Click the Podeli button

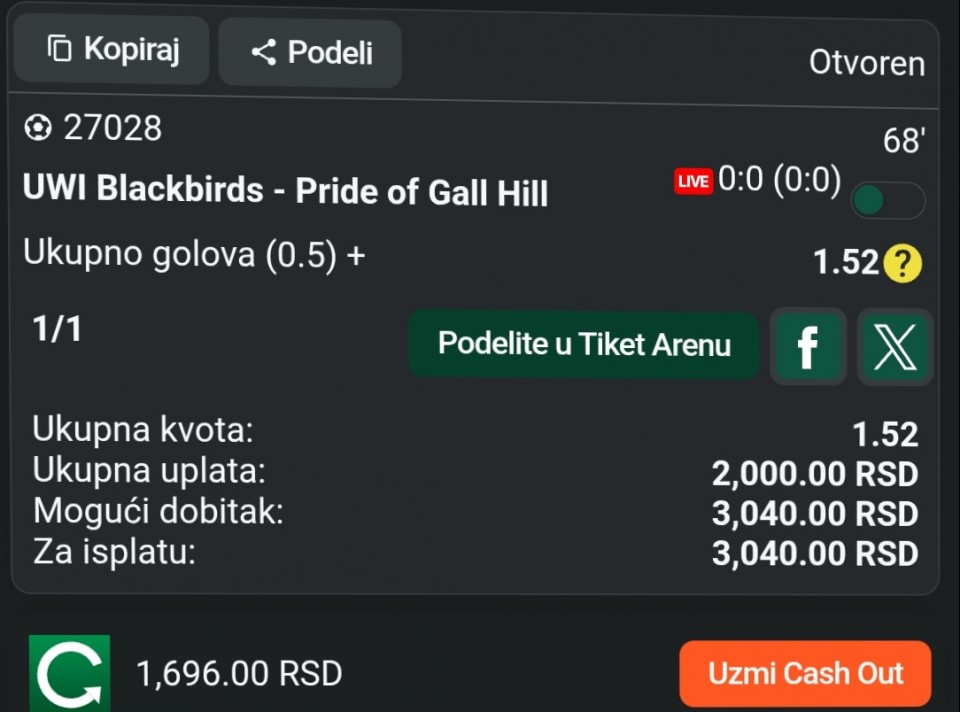310,53
